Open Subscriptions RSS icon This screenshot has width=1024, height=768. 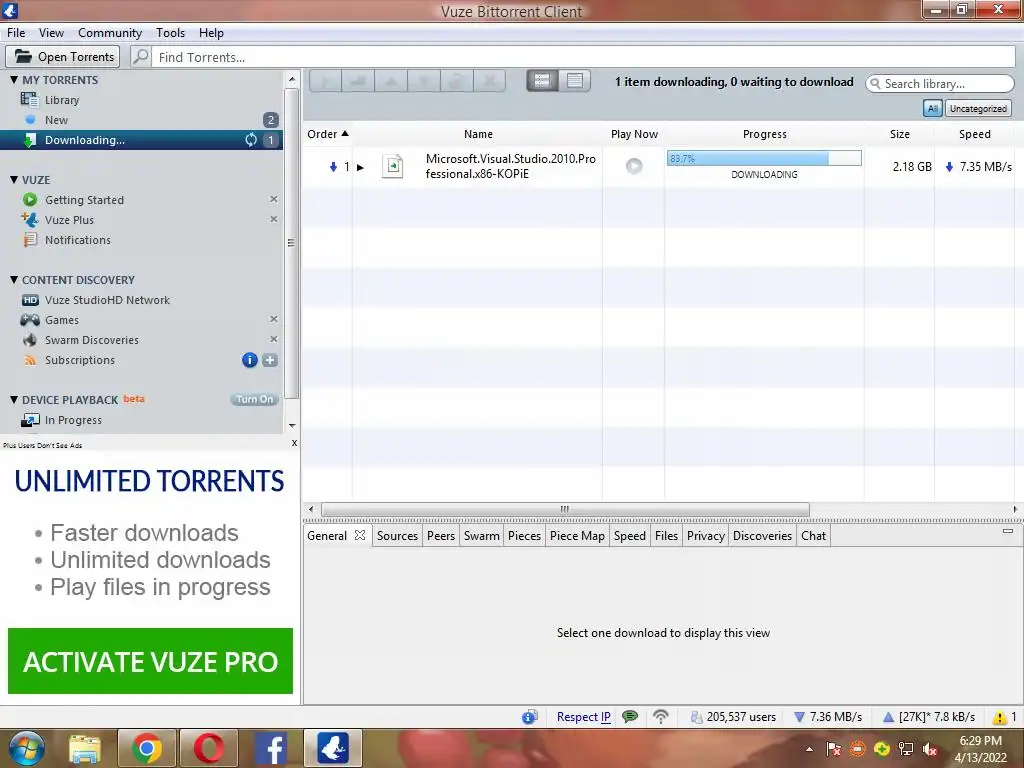(x=29, y=360)
